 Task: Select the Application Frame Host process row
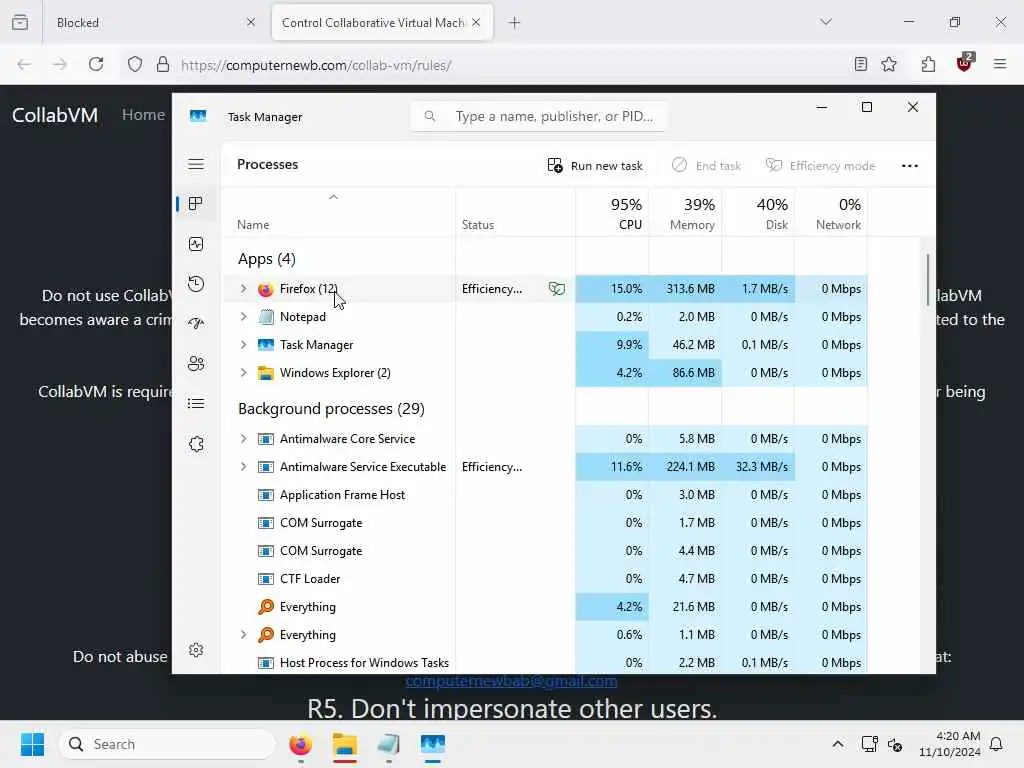(545, 495)
